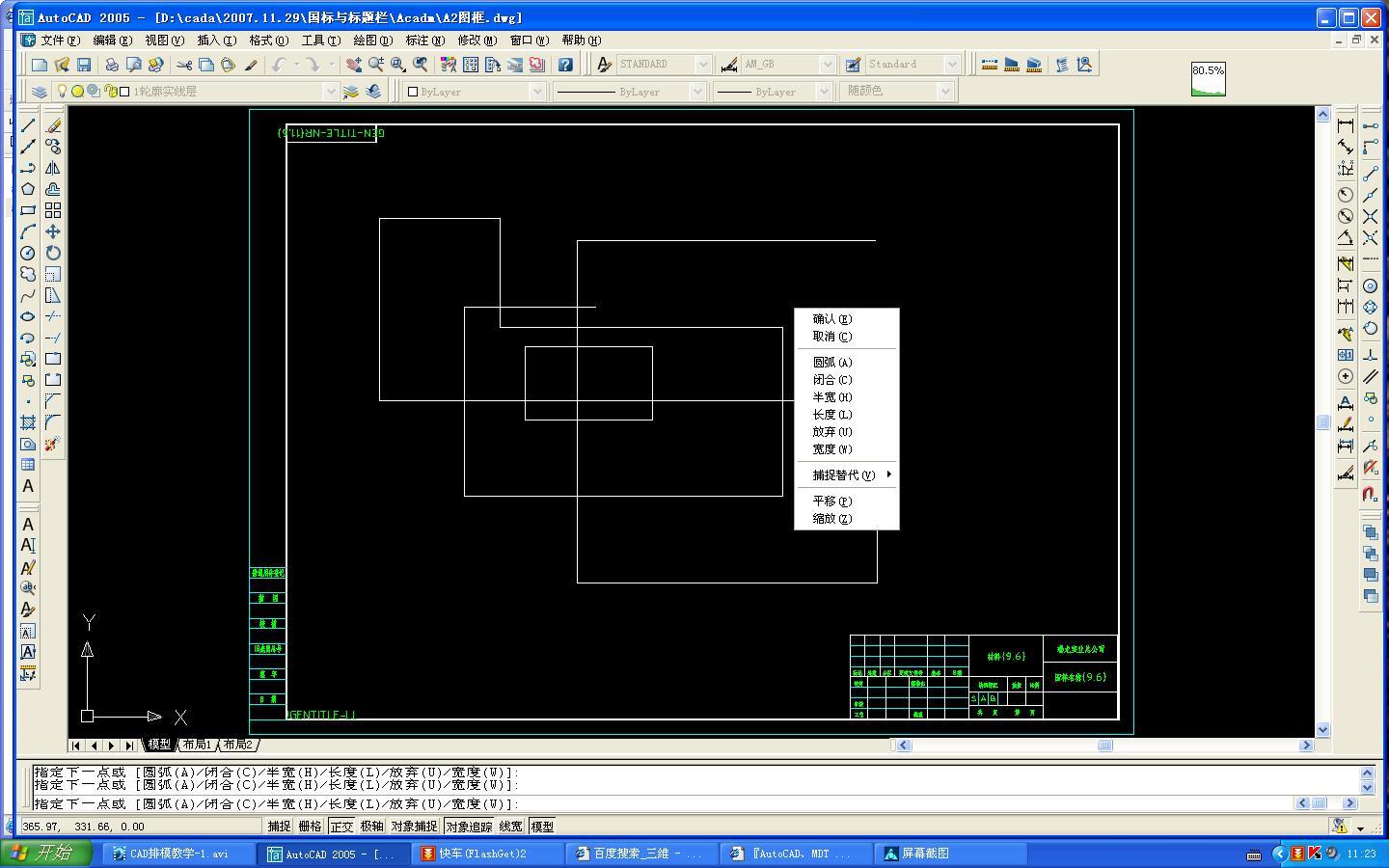Select the Array tool
This screenshot has height=868, width=1389.
(53, 210)
